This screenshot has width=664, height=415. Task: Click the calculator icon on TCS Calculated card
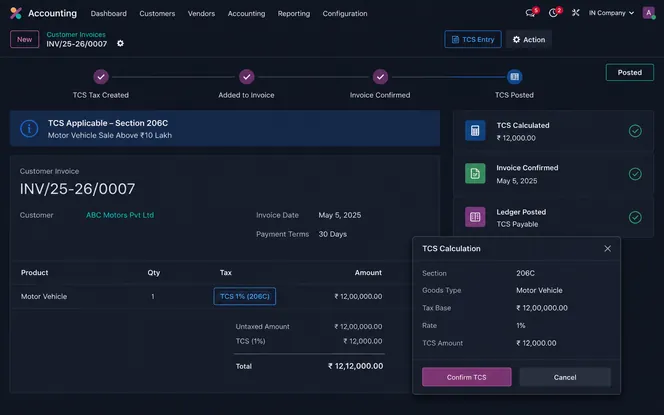(x=475, y=130)
